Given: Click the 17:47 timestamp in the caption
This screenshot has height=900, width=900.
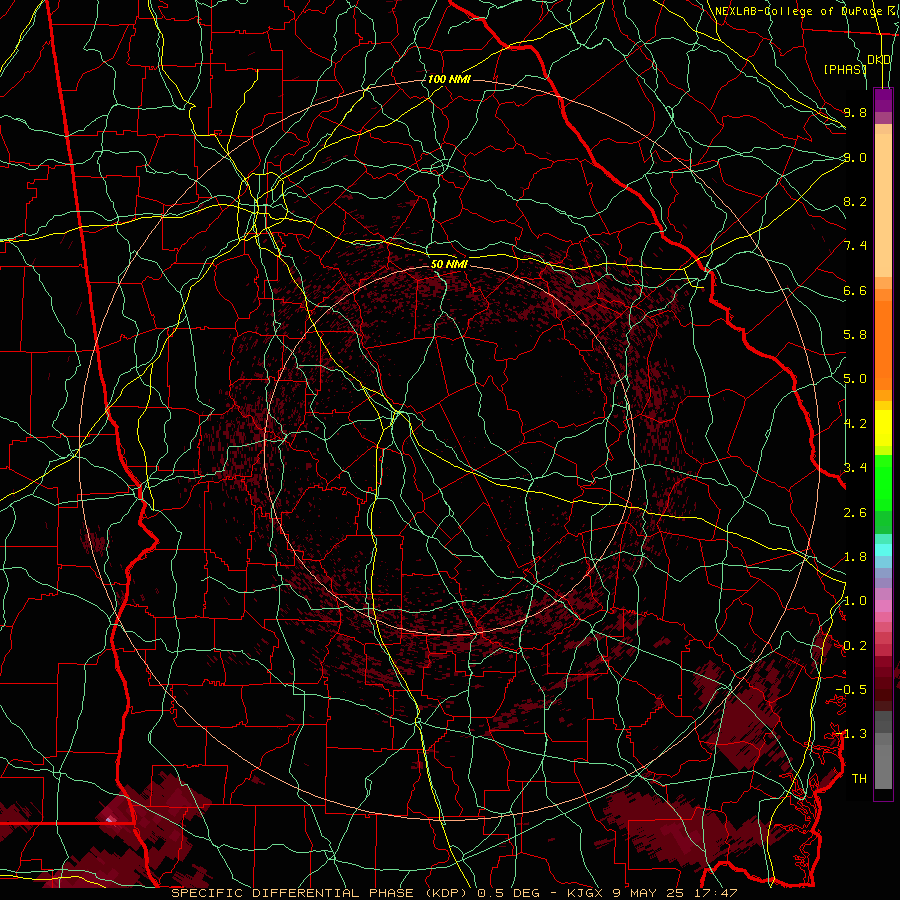Looking at the screenshot, I should [715, 893].
